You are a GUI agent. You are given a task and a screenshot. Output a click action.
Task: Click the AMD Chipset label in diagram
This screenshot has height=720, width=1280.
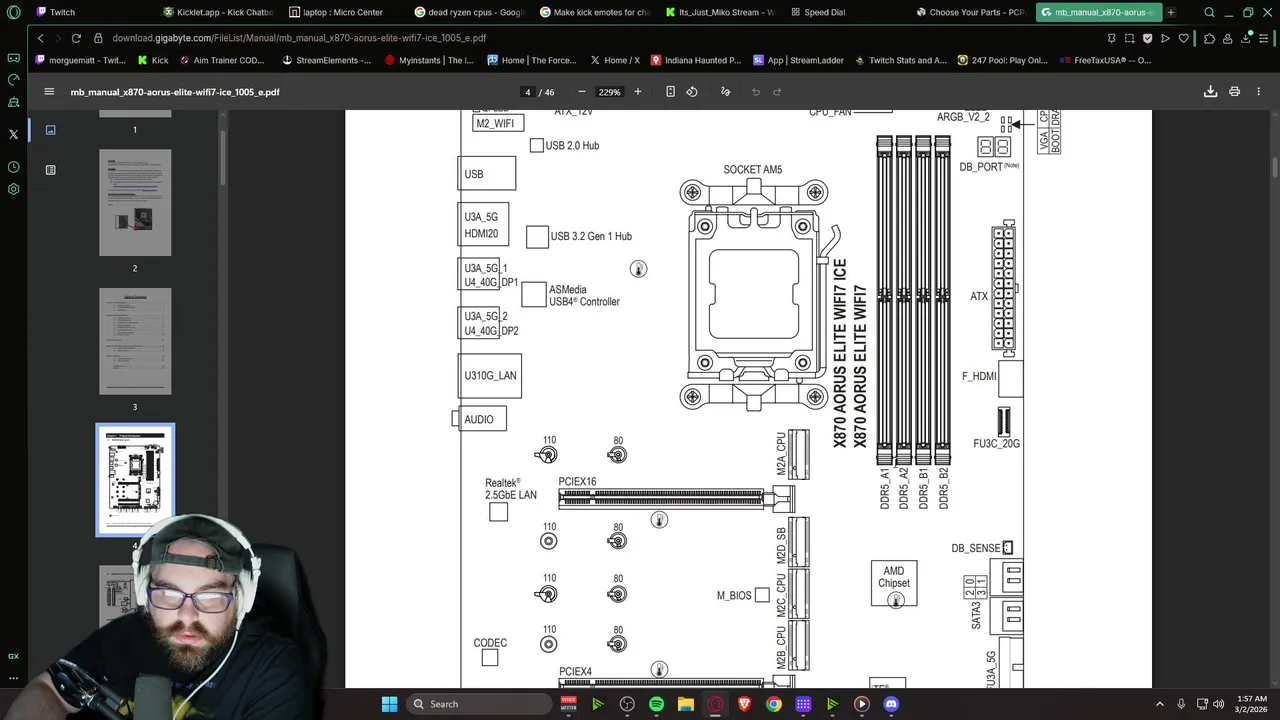[x=894, y=577]
